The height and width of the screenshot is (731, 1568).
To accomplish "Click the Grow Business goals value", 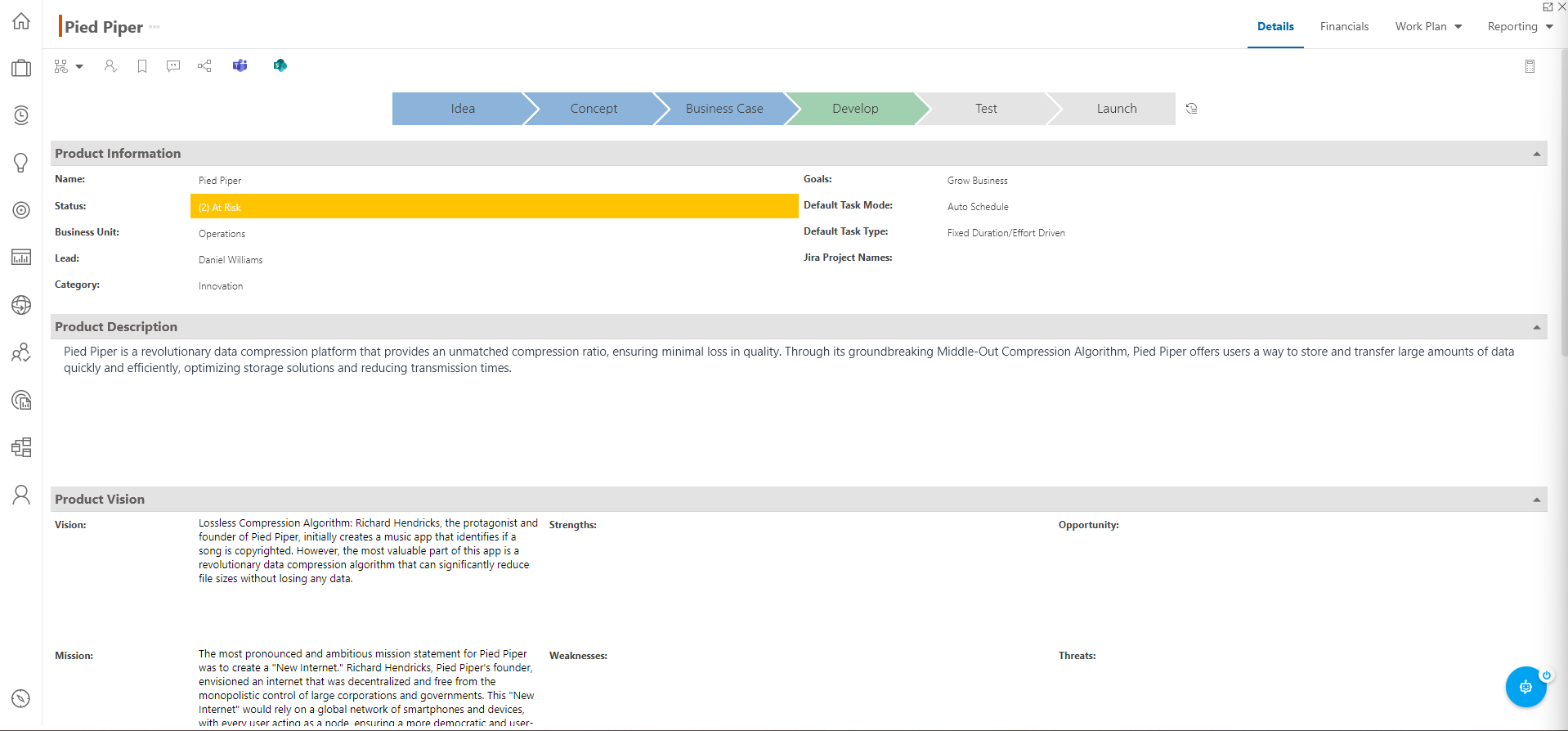I will point(978,181).
